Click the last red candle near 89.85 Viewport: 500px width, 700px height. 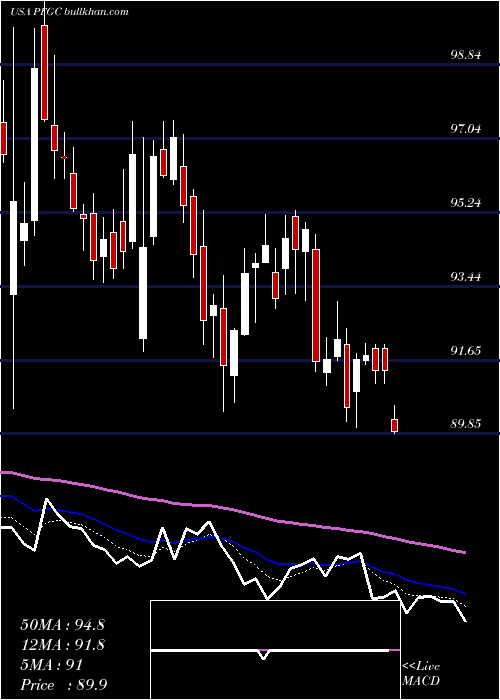[394, 425]
